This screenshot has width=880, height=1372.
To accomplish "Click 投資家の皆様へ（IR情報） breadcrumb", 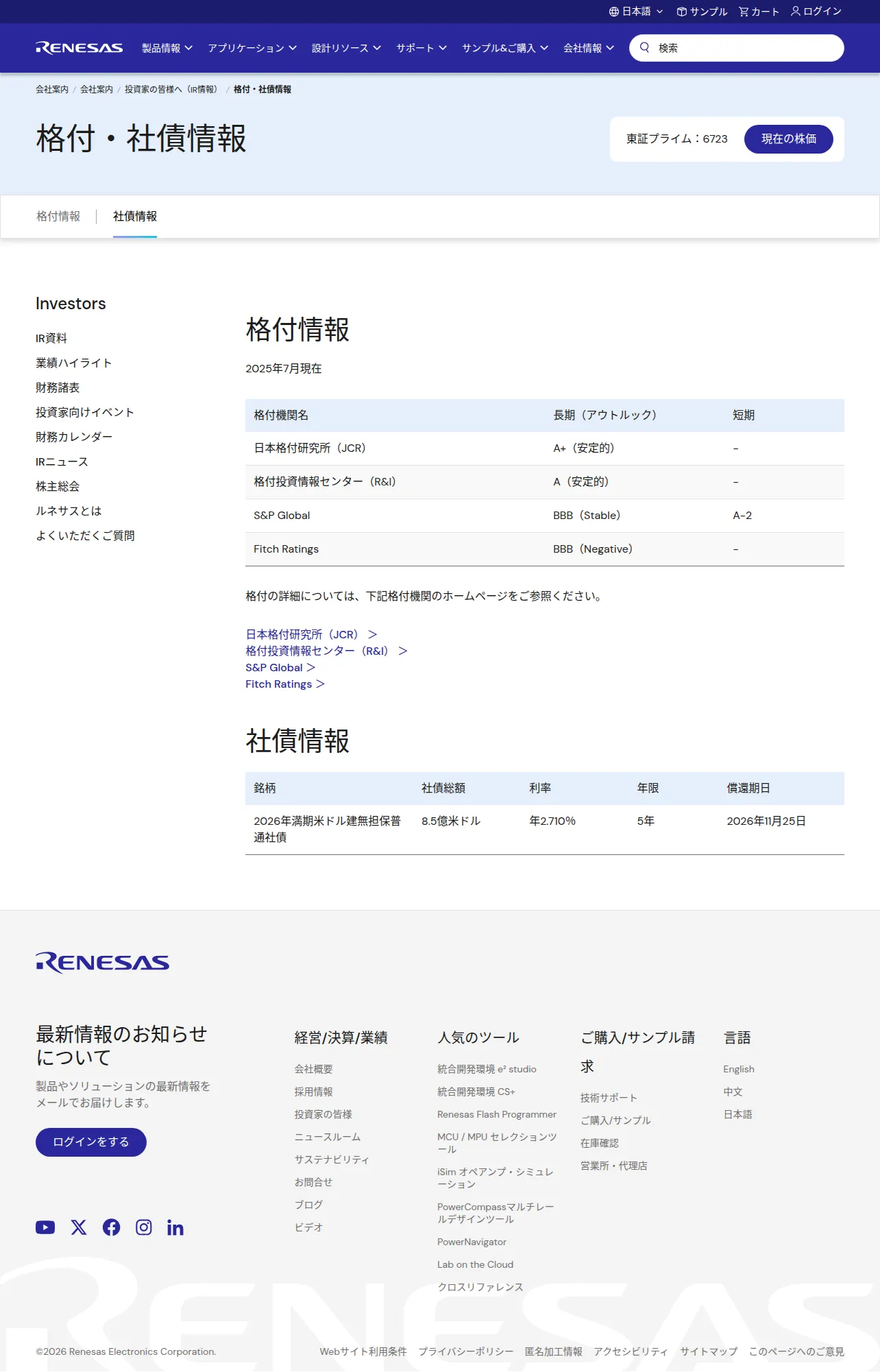I will [173, 90].
